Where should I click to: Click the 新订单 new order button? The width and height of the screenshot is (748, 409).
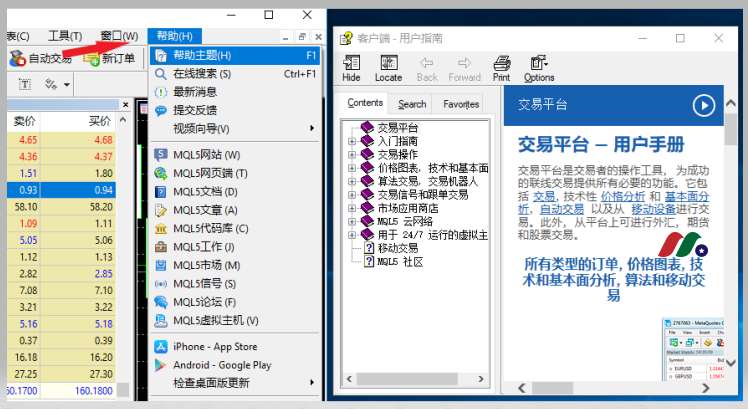[x=109, y=58]
